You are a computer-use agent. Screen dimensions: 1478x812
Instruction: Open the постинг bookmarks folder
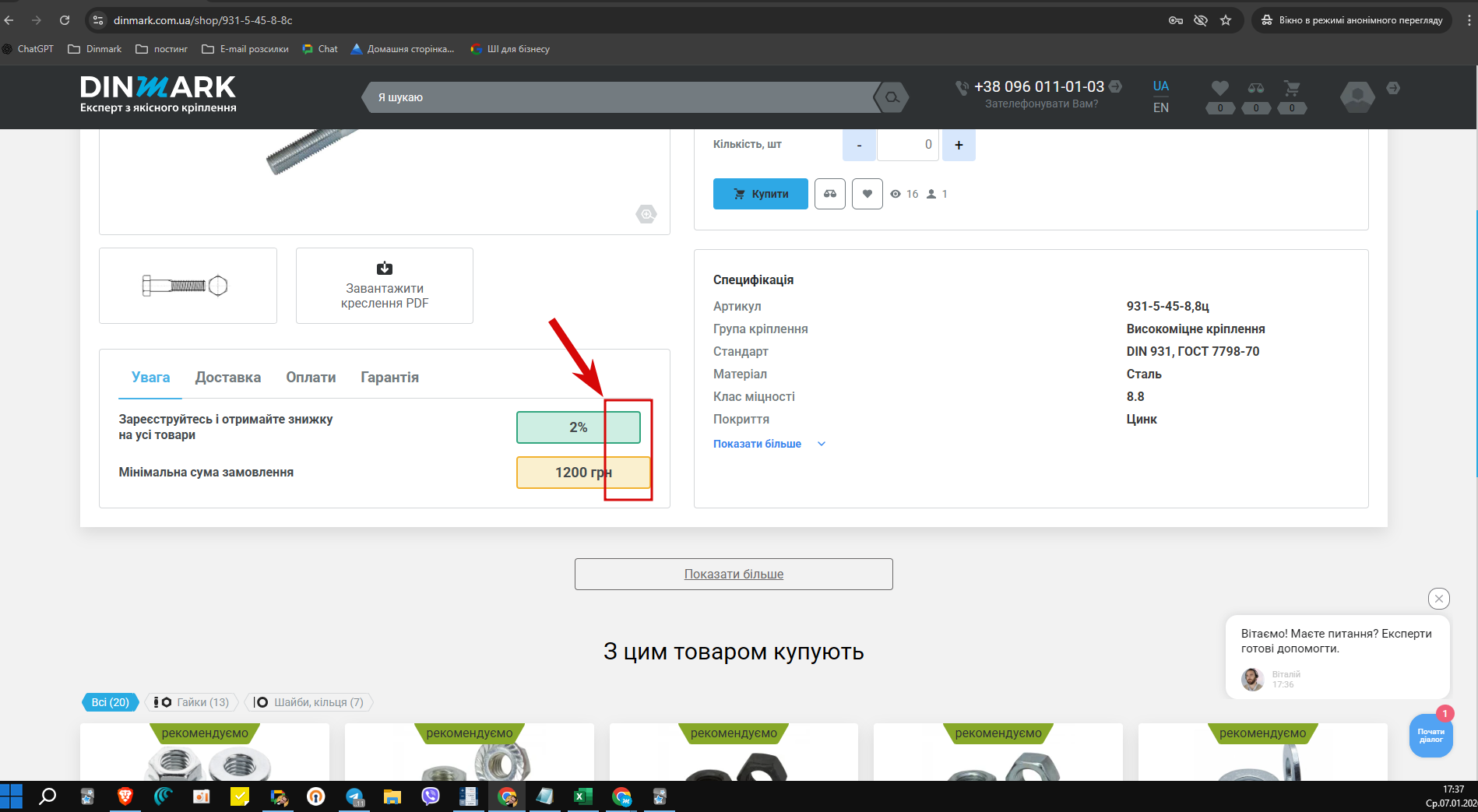162,49
